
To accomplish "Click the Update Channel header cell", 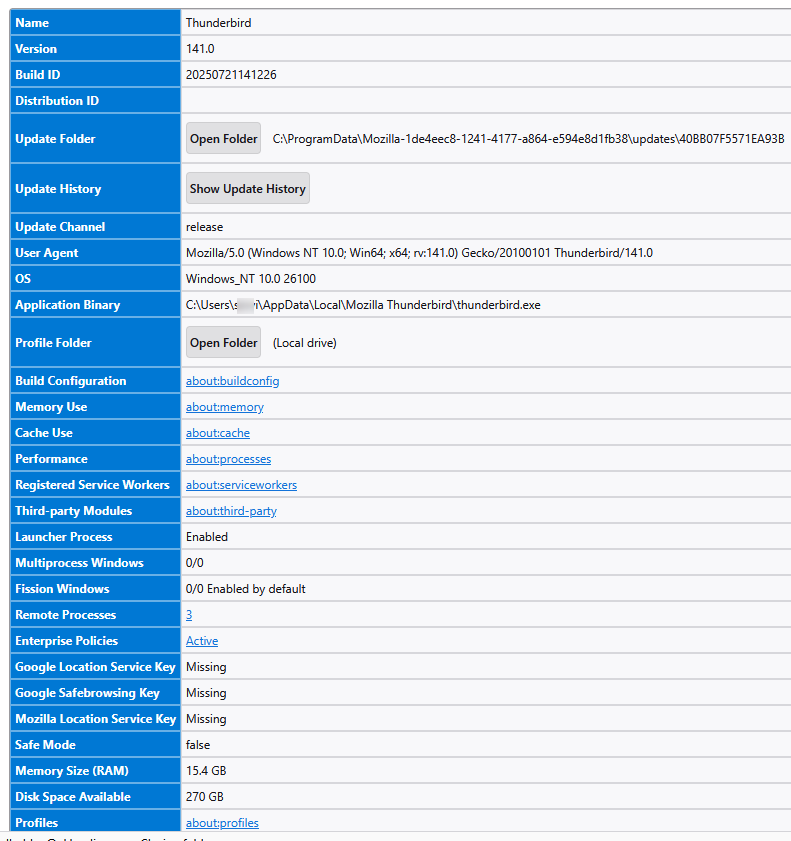I will pyautogui.click(x=95, y=227).
